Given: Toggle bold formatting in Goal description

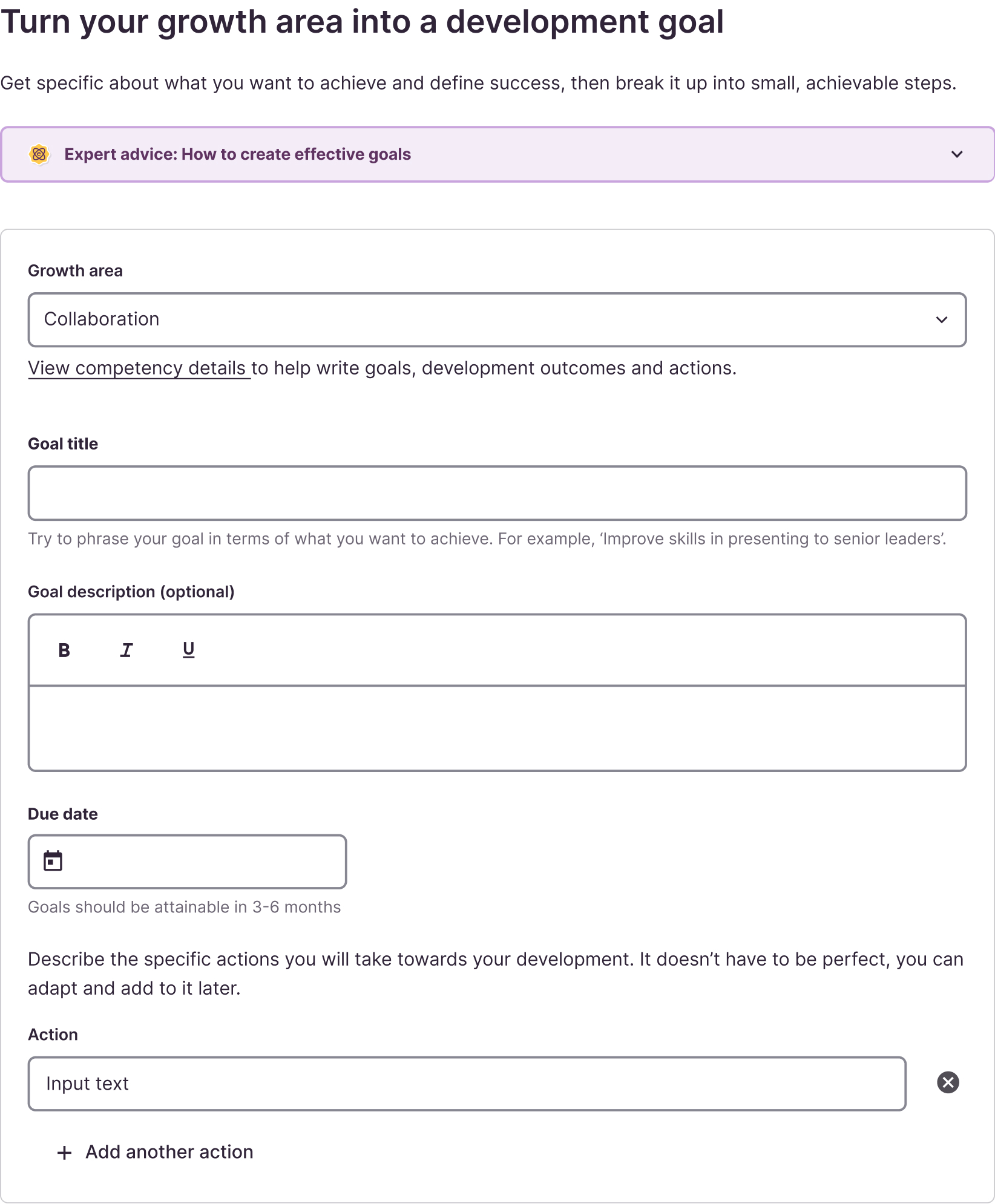Looking at the screenshot, I should 64,650.
